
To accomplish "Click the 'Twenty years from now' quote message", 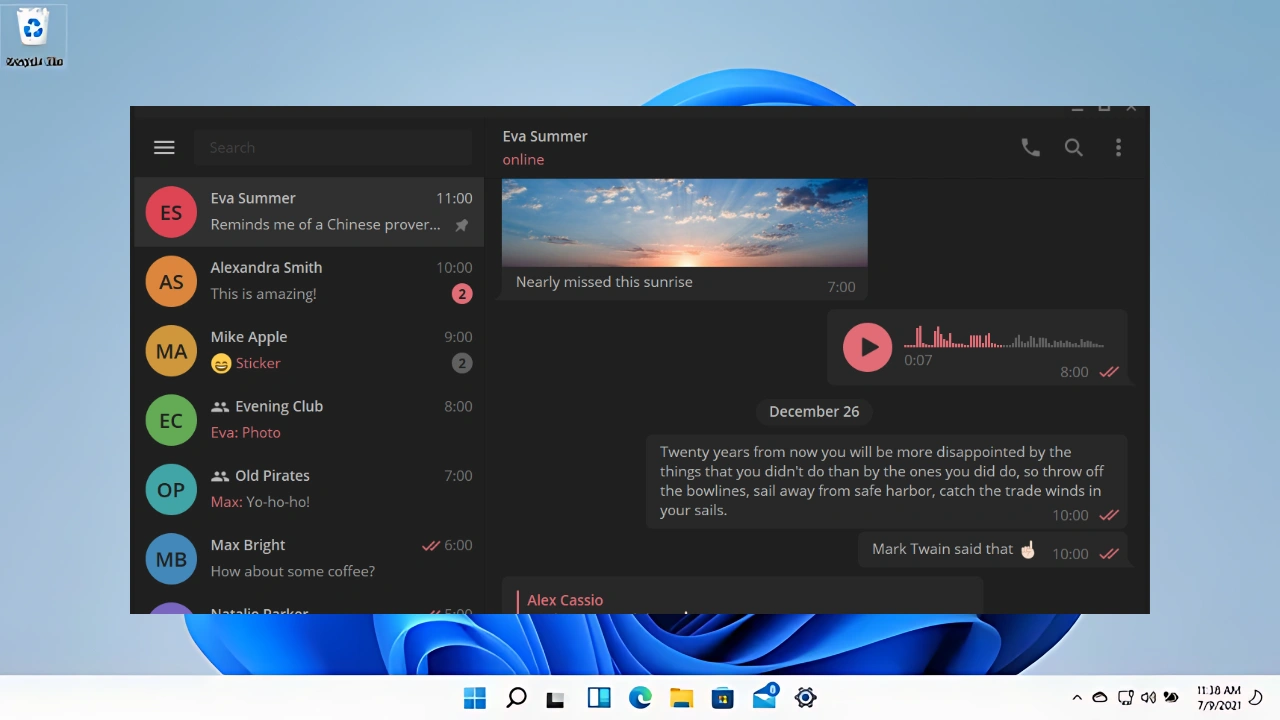I will click(x=887, y=481).
